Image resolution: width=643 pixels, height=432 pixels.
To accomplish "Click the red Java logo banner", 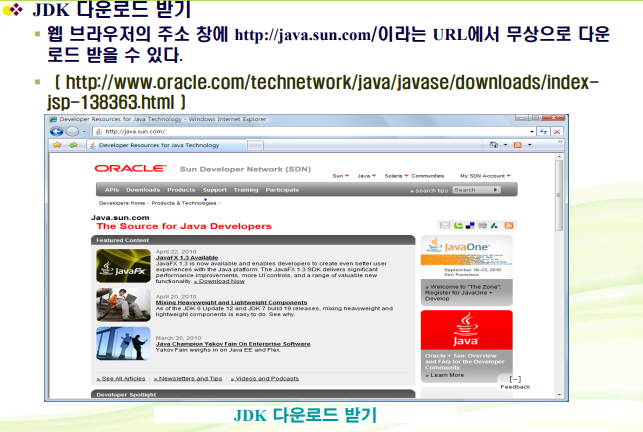I will (467, 330).
